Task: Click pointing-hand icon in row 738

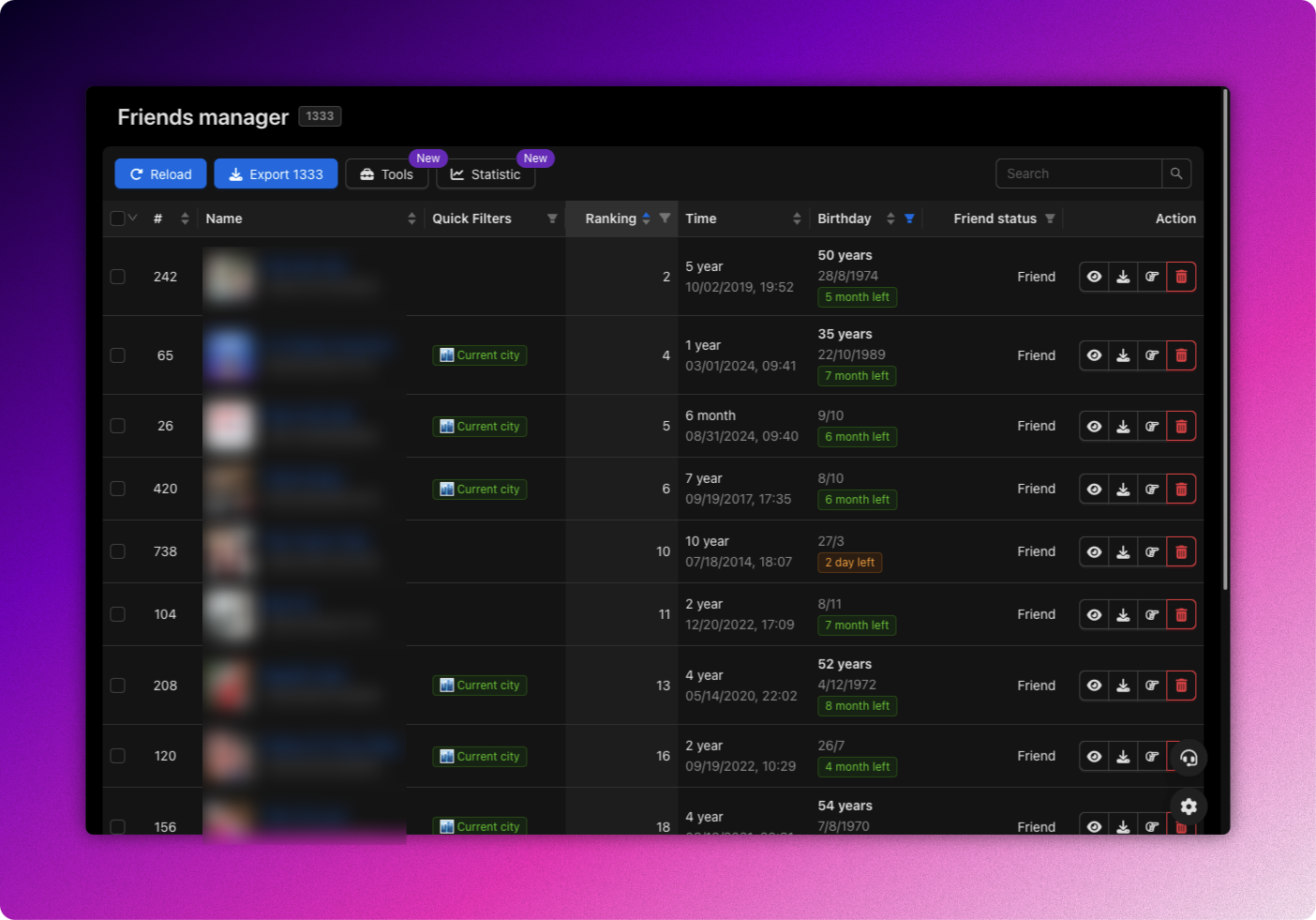Action: click(1152, 551)
